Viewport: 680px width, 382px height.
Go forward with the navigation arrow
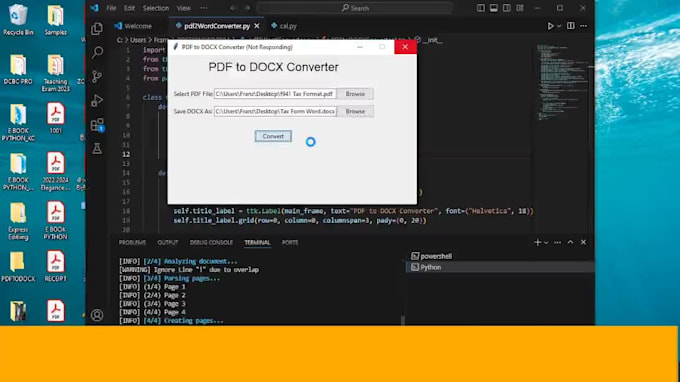pyautogui.click(x=247, y=8)
